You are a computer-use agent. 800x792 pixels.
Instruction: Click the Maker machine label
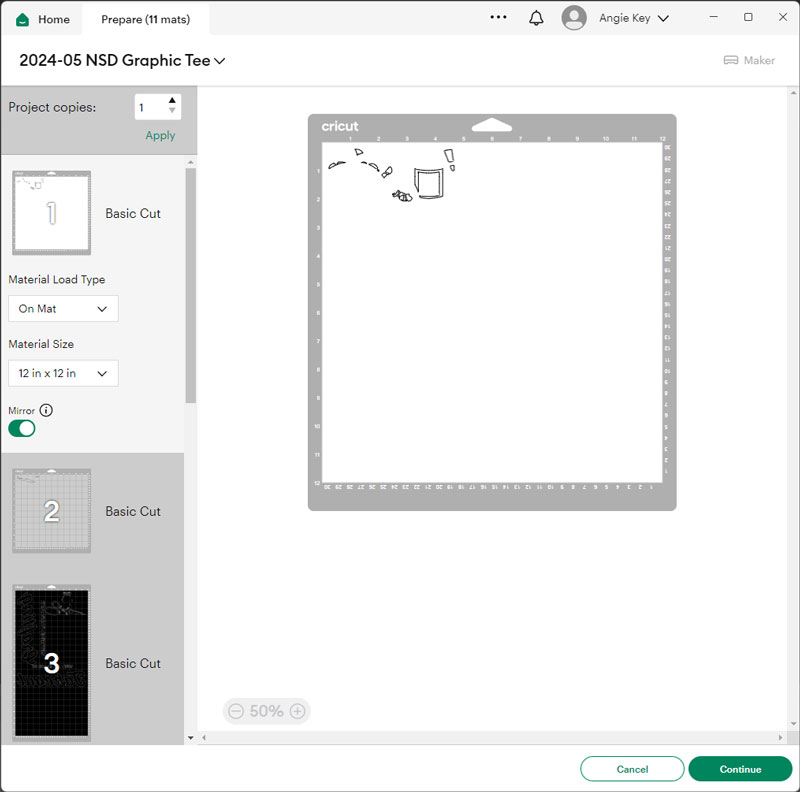pyautogui.click(x=759, y=60)
